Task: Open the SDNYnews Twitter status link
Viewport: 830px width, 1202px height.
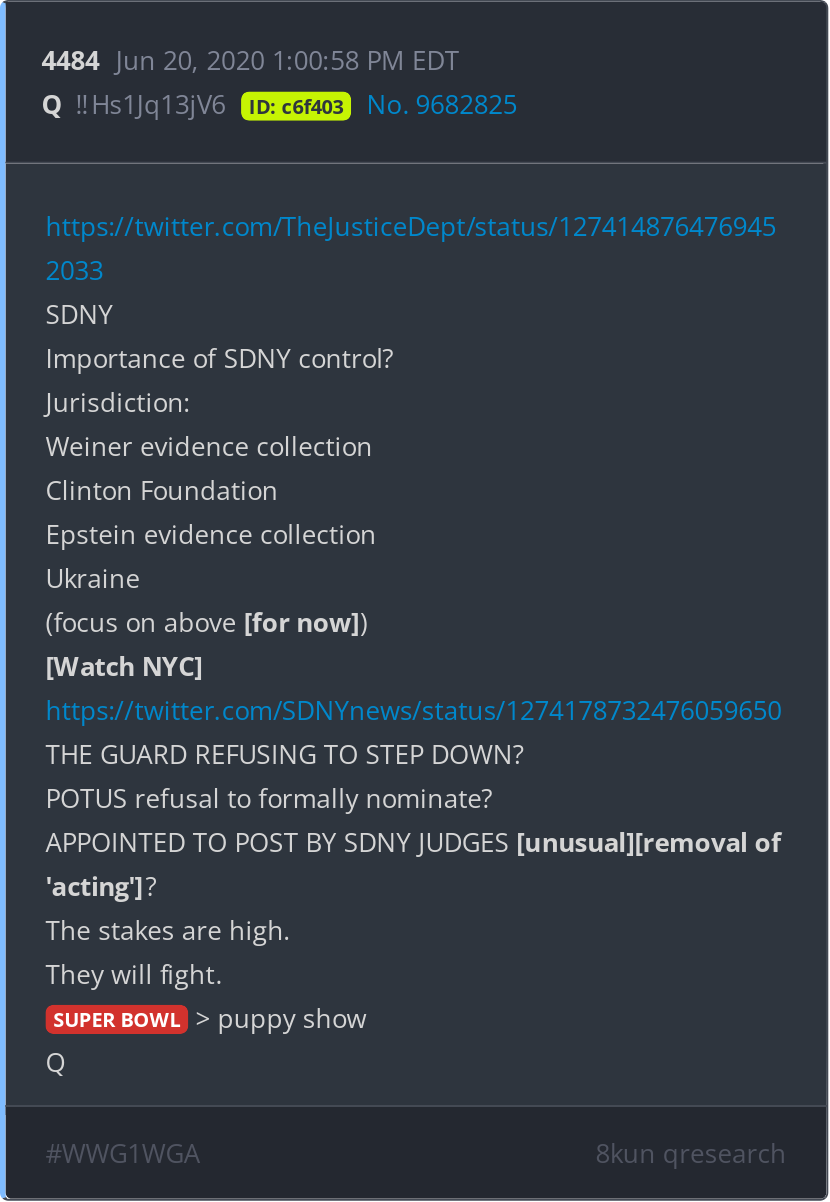Action: (x=414, y=711)
